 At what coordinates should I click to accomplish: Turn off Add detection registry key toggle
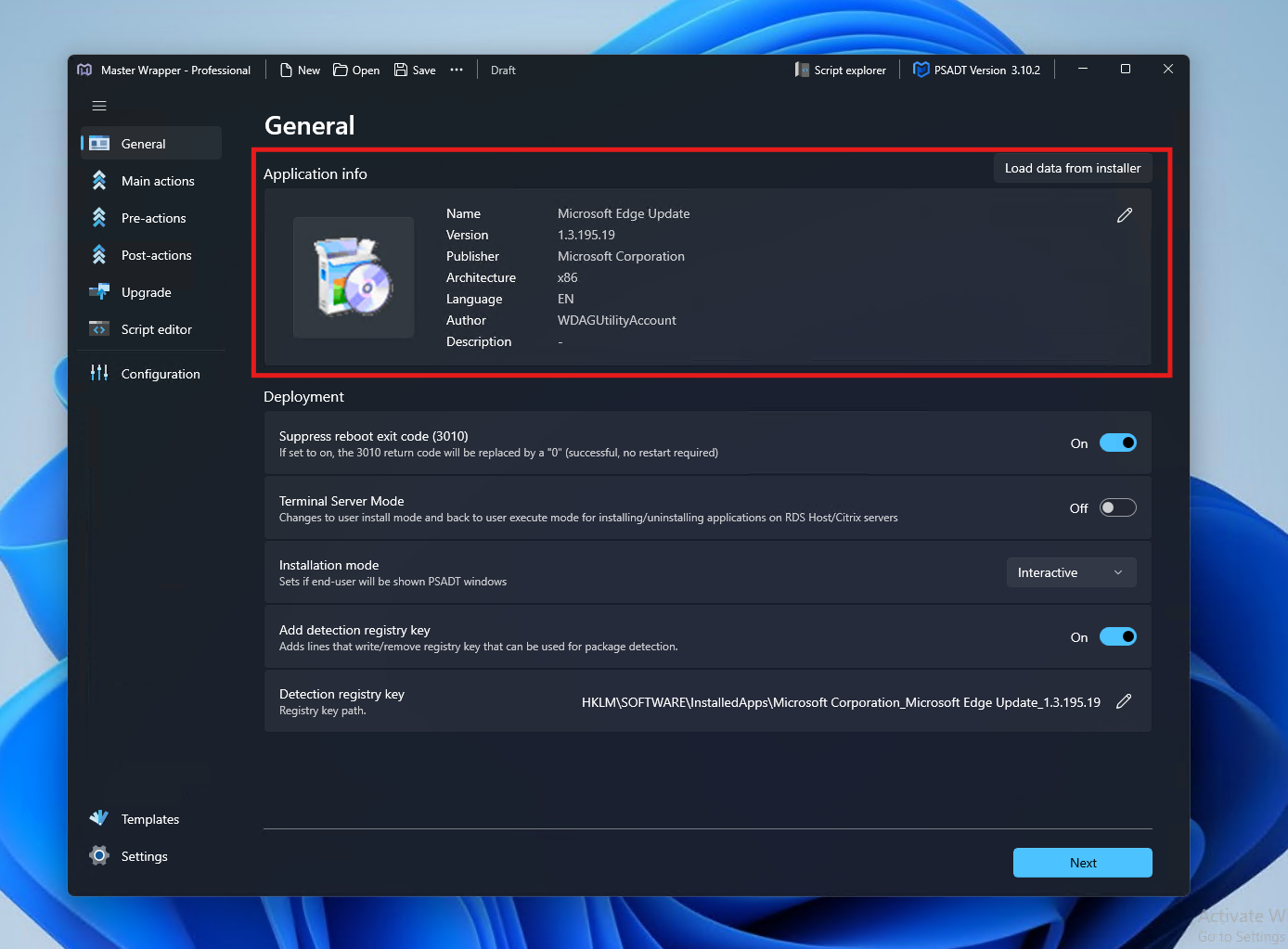pos(1118,636)
